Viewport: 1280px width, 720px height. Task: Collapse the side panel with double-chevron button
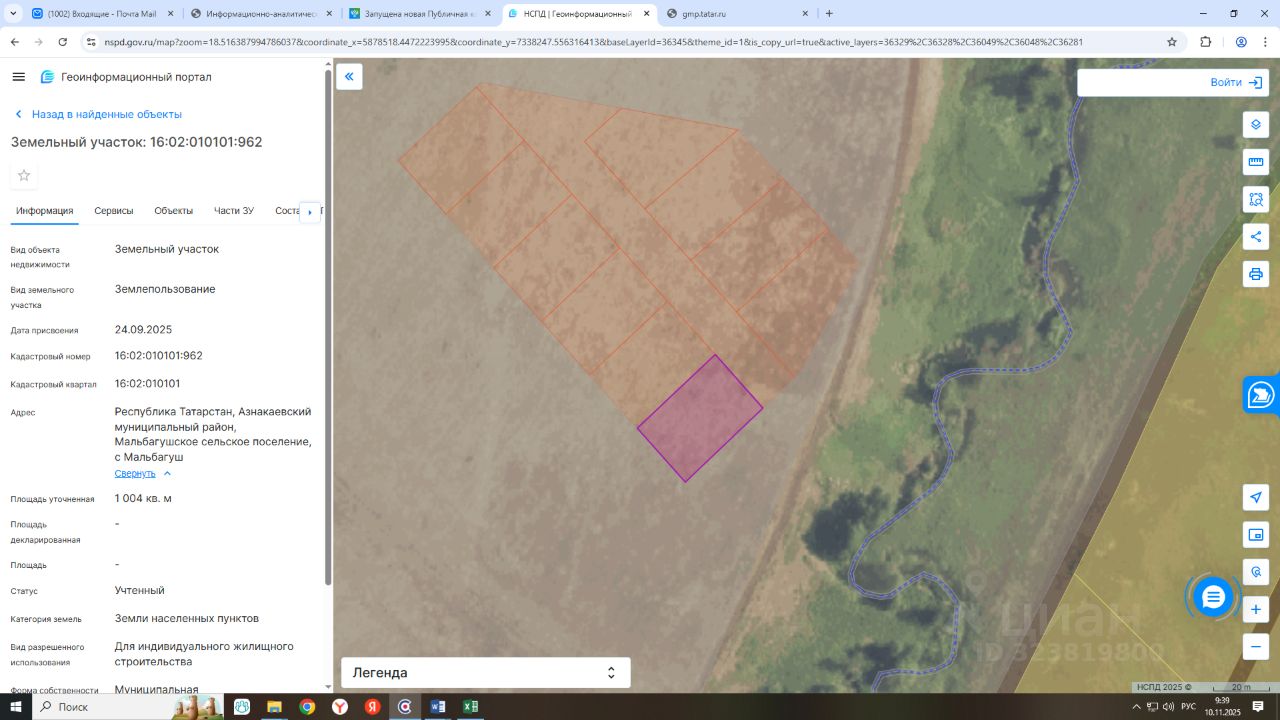click(x=349, y=77)
